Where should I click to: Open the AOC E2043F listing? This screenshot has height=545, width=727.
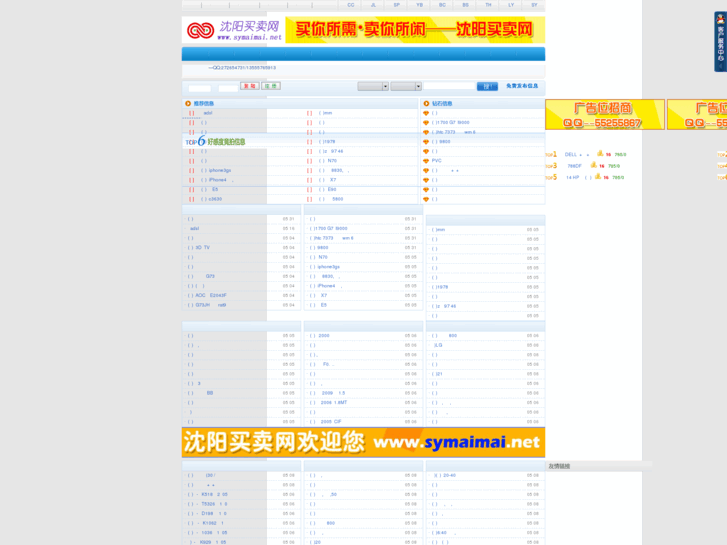(207, 295)
